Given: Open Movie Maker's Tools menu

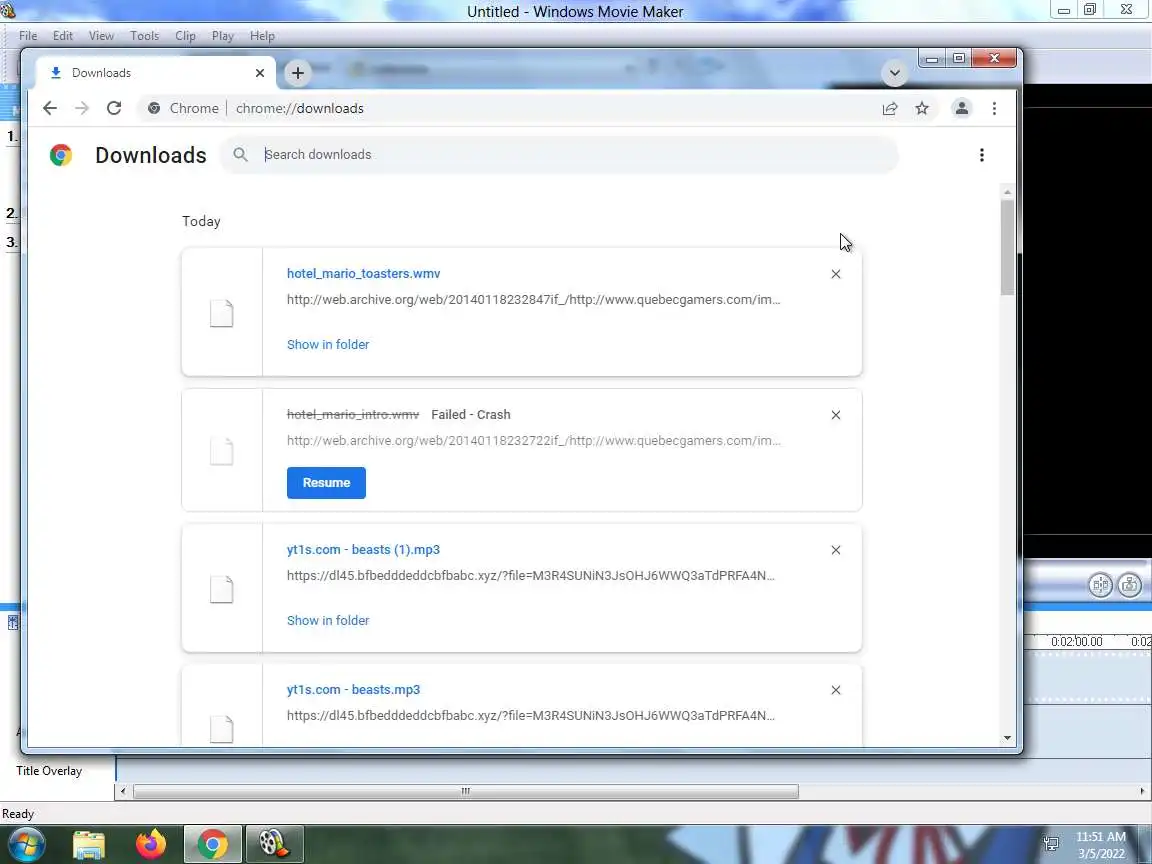Looking at the screenshot, I should 144,35.
